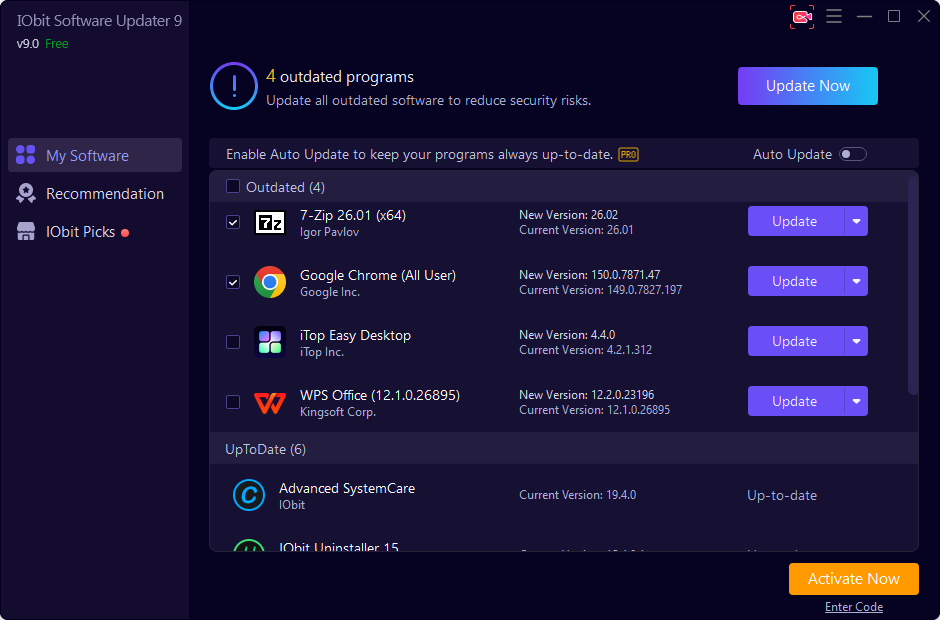Uncheck the 7-Zip 26.01 checkbox
The width and height of the screenshot is (940, 620).
point(233,222)
